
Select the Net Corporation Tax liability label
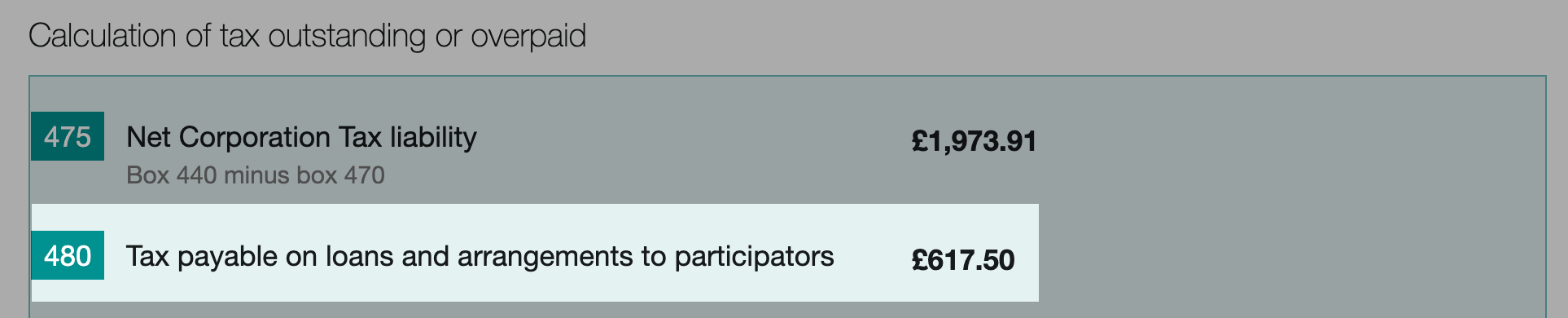301,137
